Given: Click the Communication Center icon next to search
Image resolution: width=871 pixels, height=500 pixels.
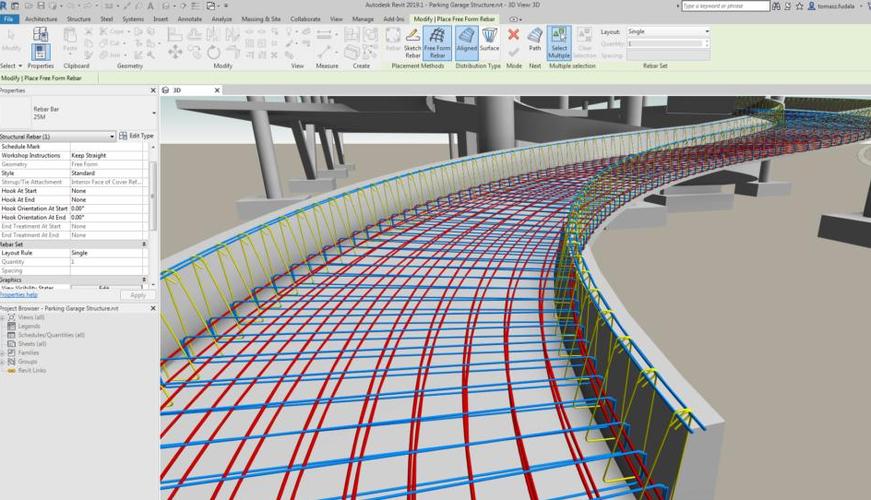Looking at the screenshot, I should [x=788, y=6].
